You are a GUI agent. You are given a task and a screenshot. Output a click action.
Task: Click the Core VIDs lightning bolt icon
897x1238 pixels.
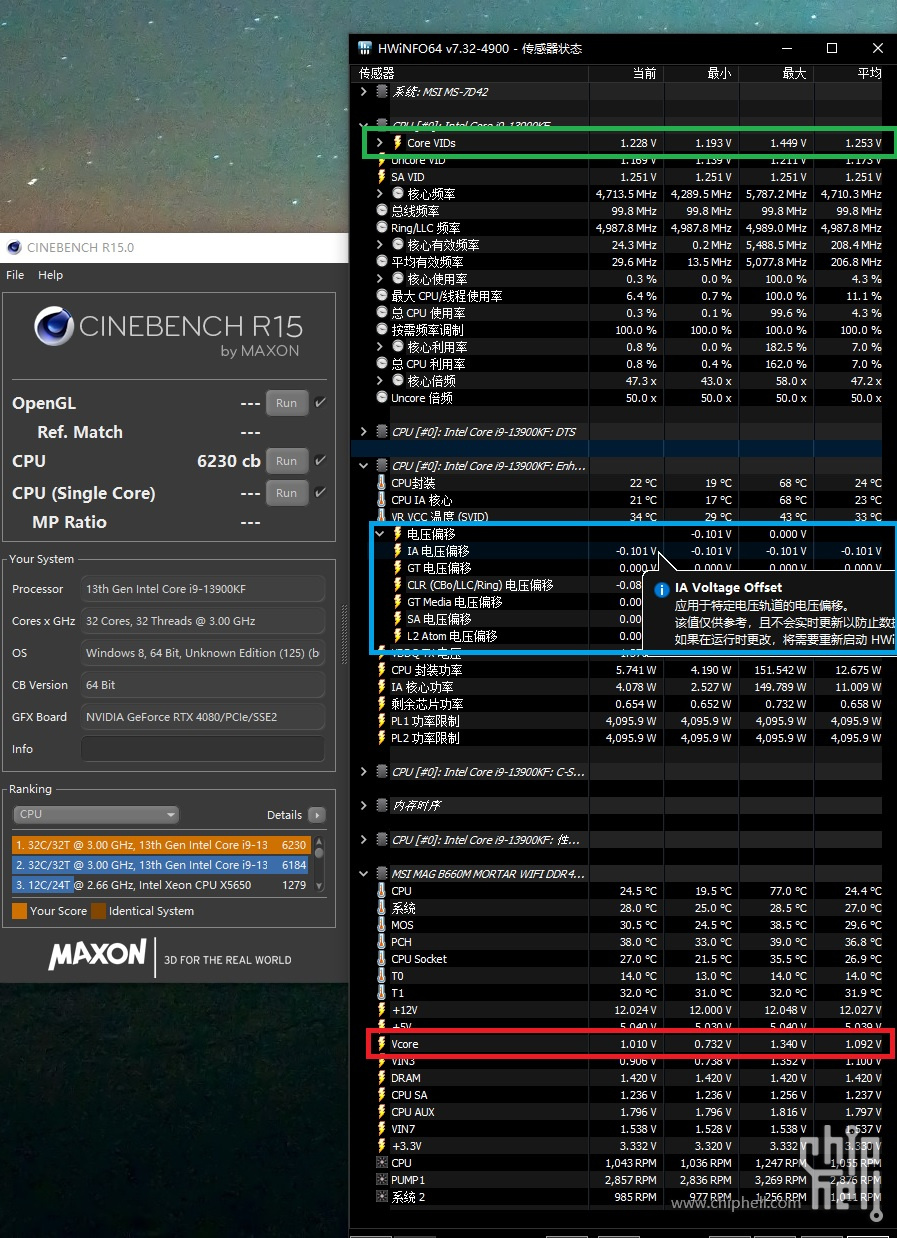tap(397, 143)
